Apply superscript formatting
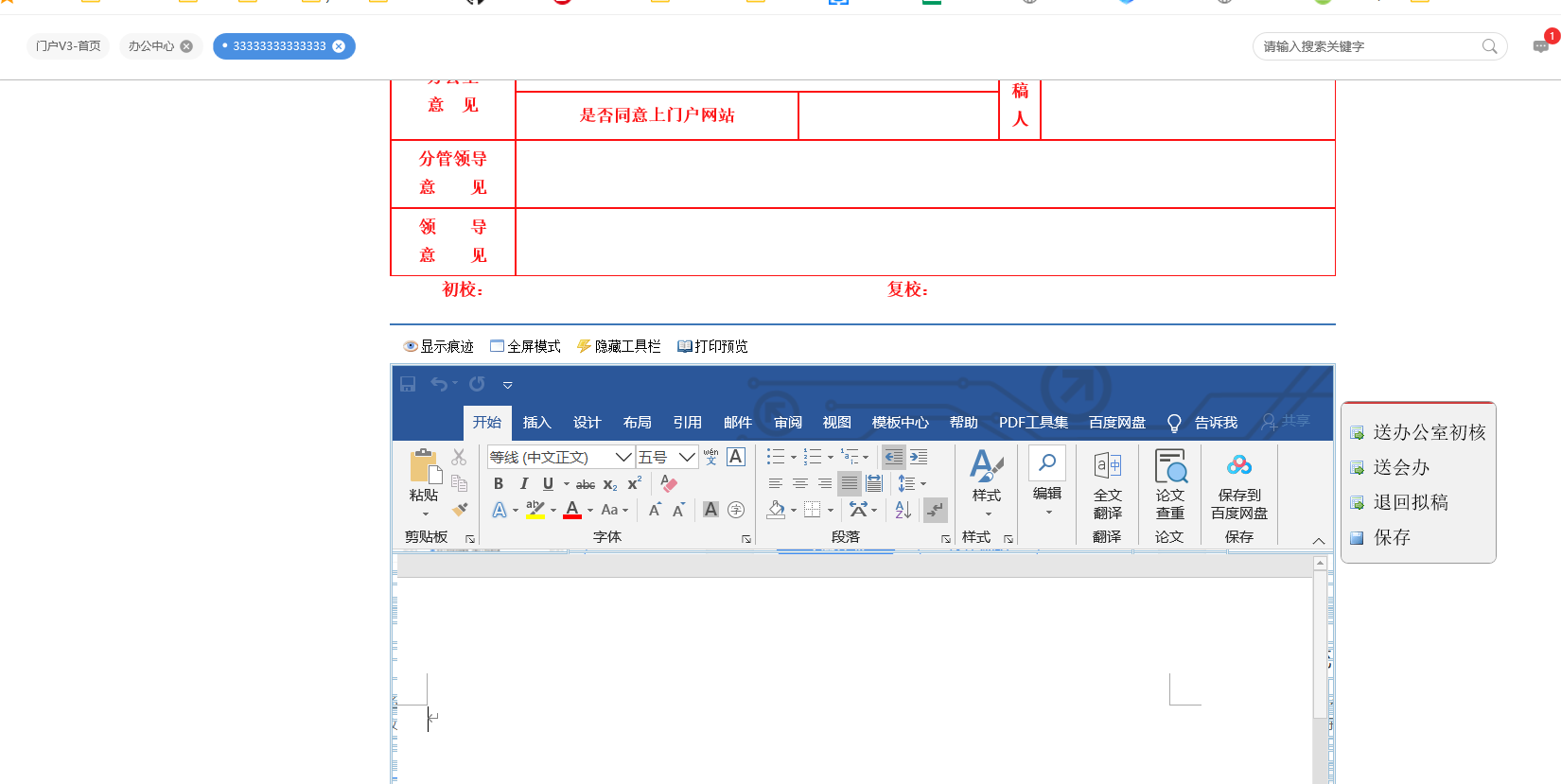Image resolution: width=1561 pixels, height=784 pixels. pos(635,484)
